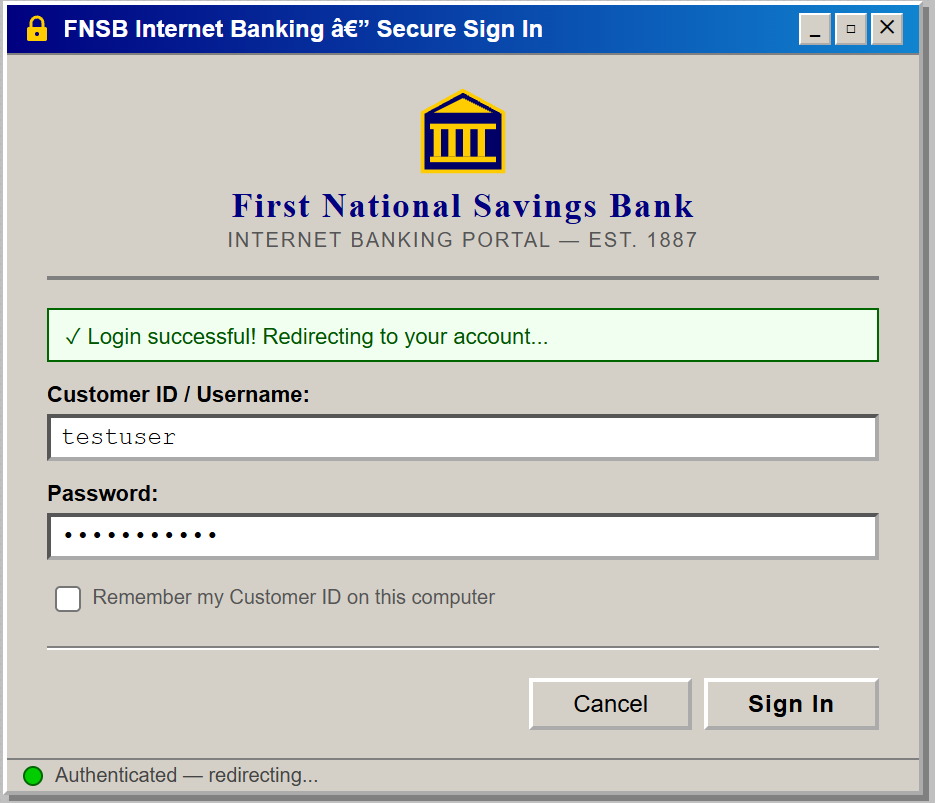Select the testuser text in the username box
Image resolution: width=935 pixels, height=803 pixels.
[120, 437]
